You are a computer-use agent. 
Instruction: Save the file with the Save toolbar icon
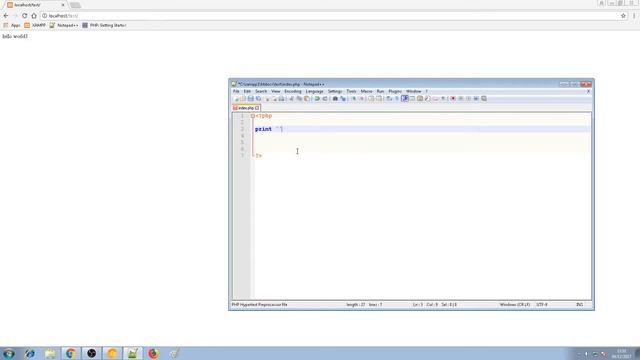point(251,98)
